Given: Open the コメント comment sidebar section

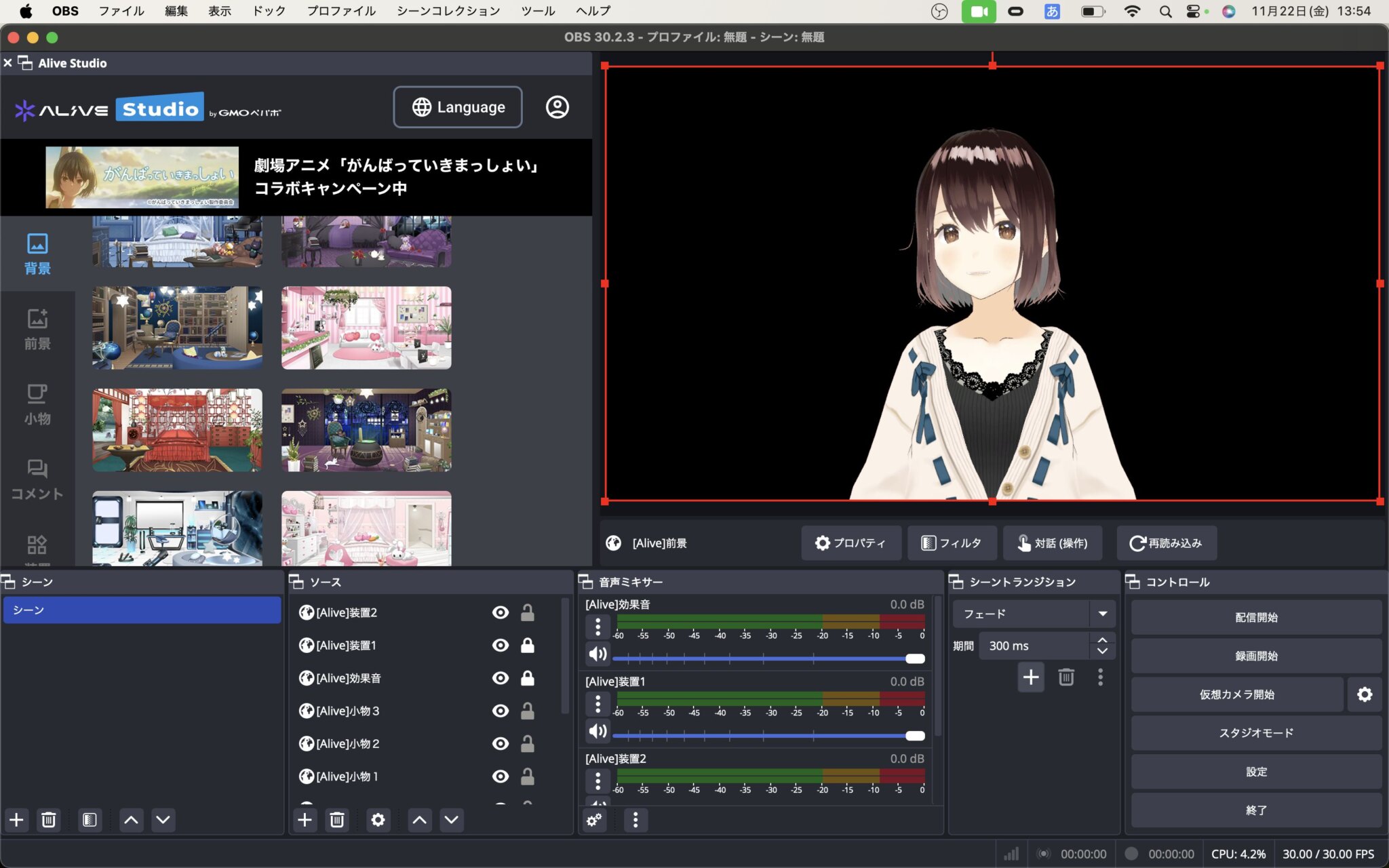Looking at the screenshot, I should click(x=37, y=479).
